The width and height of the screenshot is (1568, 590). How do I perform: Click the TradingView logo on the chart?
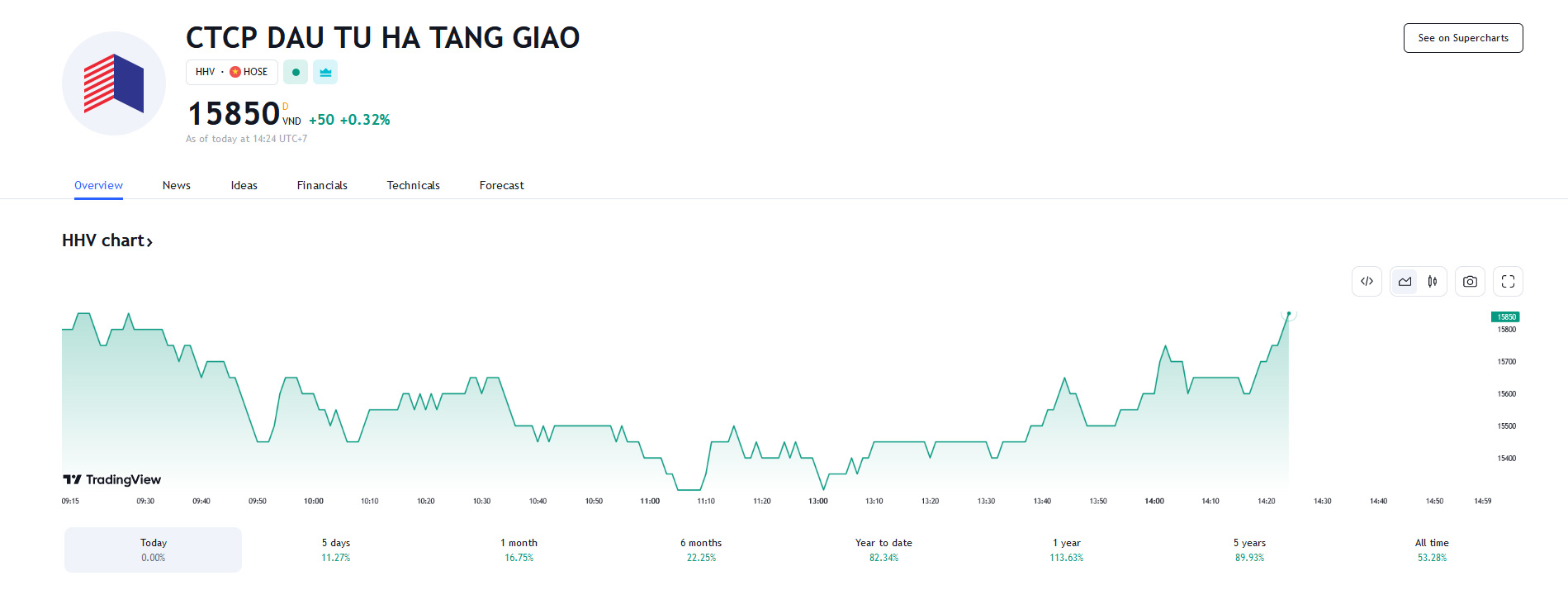(111, 479)
